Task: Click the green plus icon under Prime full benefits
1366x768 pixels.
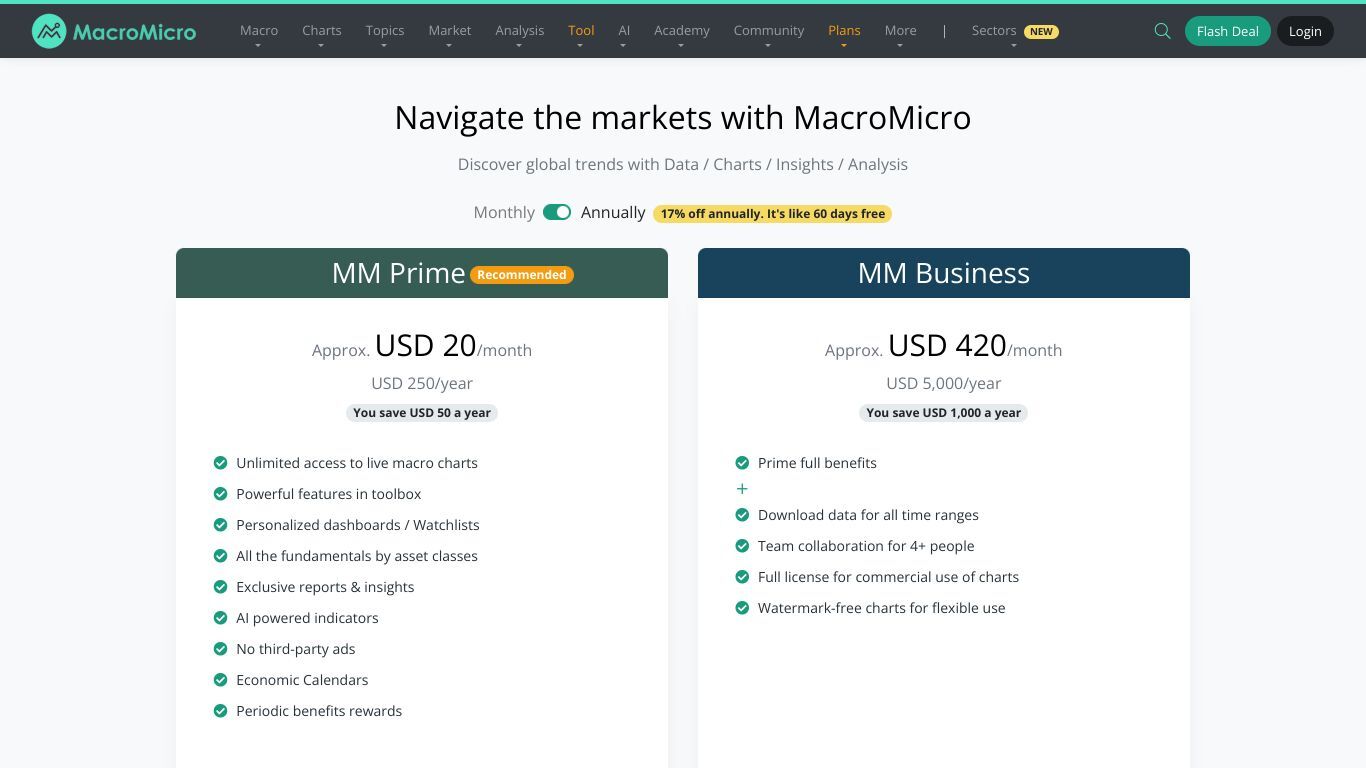Action: click(742, 489)
